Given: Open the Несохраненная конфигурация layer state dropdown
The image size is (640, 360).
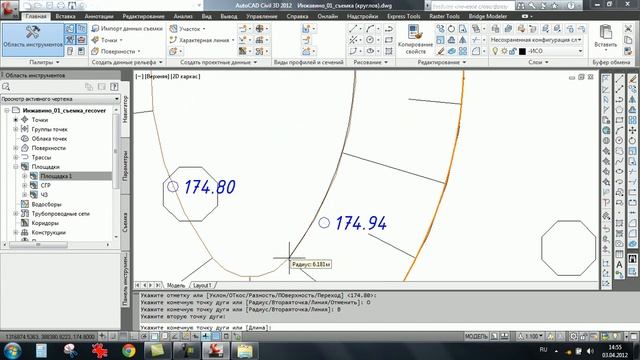Looking at the screenshot, I should [x=536, y=40].
